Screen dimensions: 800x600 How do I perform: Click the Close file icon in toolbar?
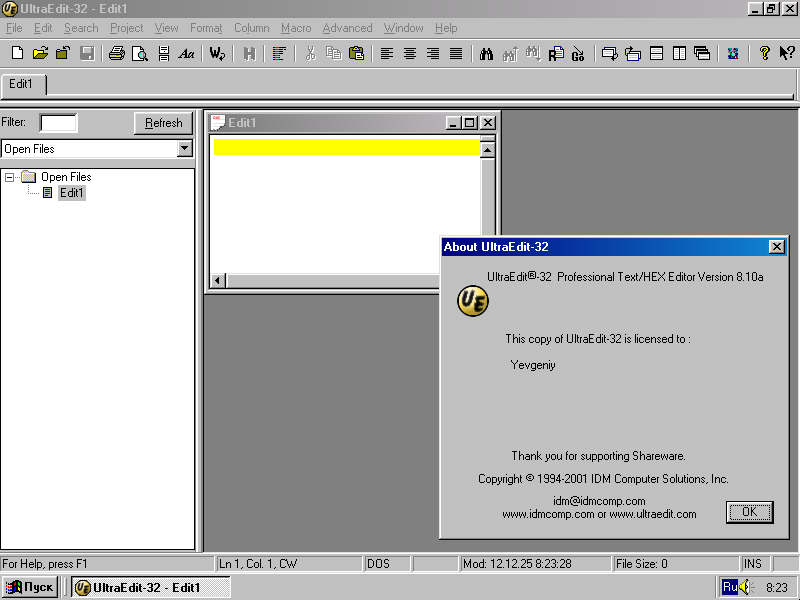63,53
